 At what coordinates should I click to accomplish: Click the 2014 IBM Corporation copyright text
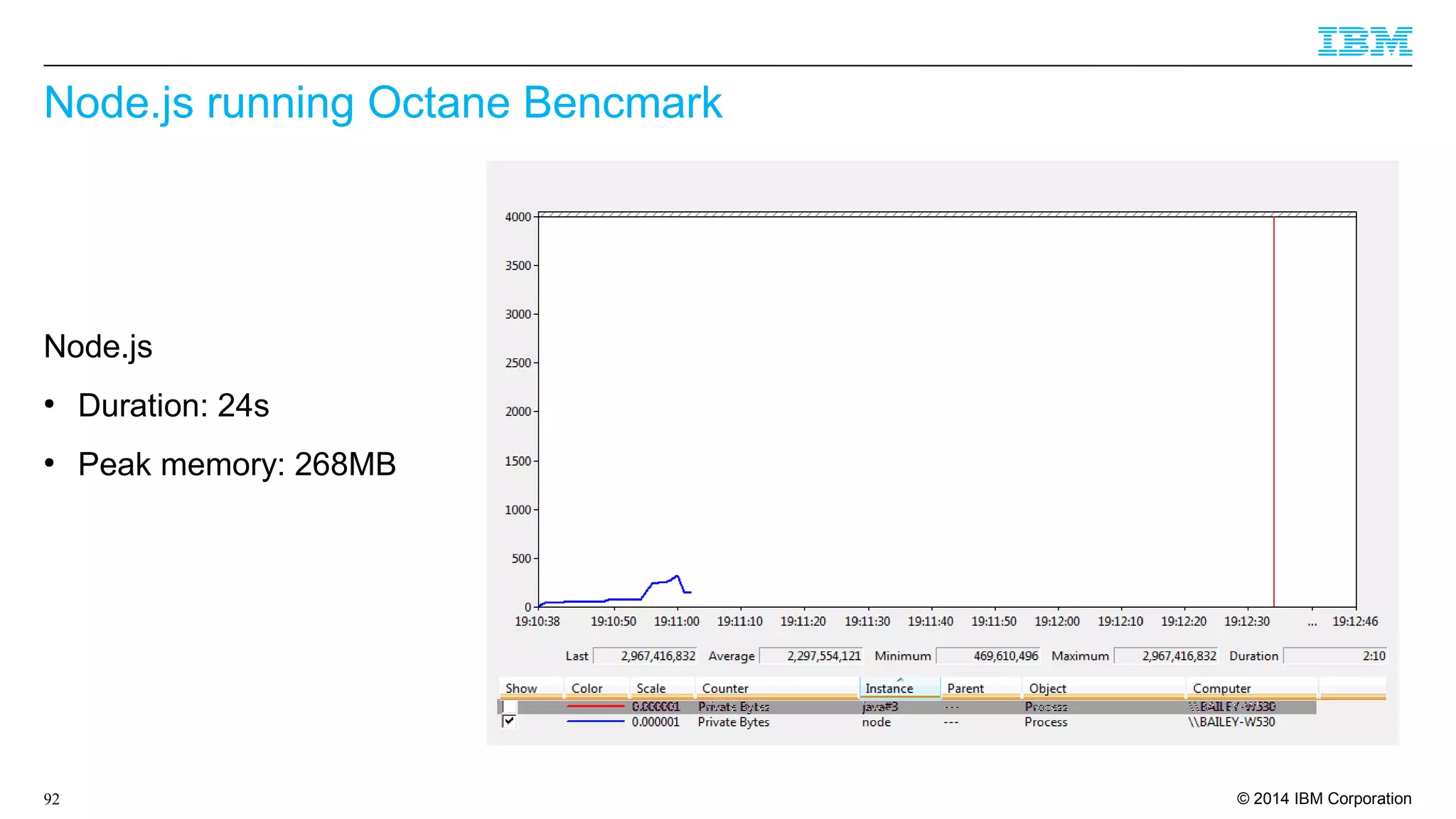tap(1324, 798)
